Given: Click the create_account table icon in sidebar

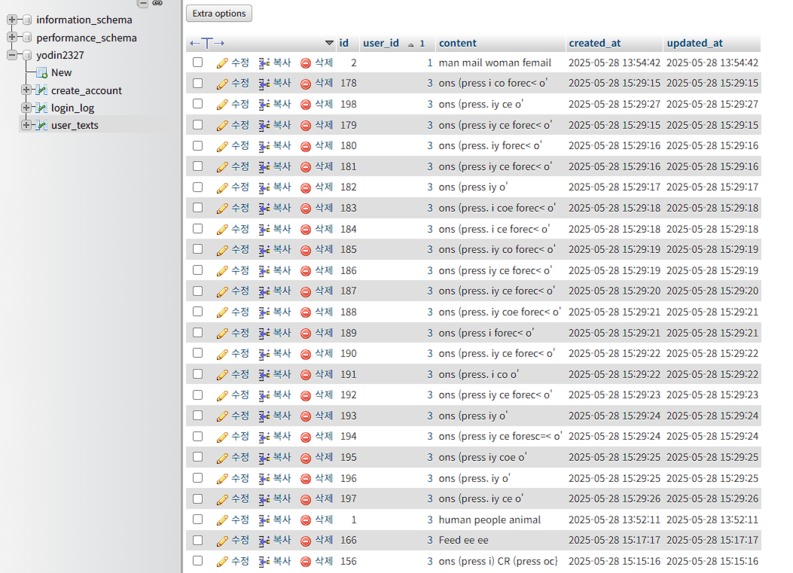Looking at the screenshot, I should (41, 91).
